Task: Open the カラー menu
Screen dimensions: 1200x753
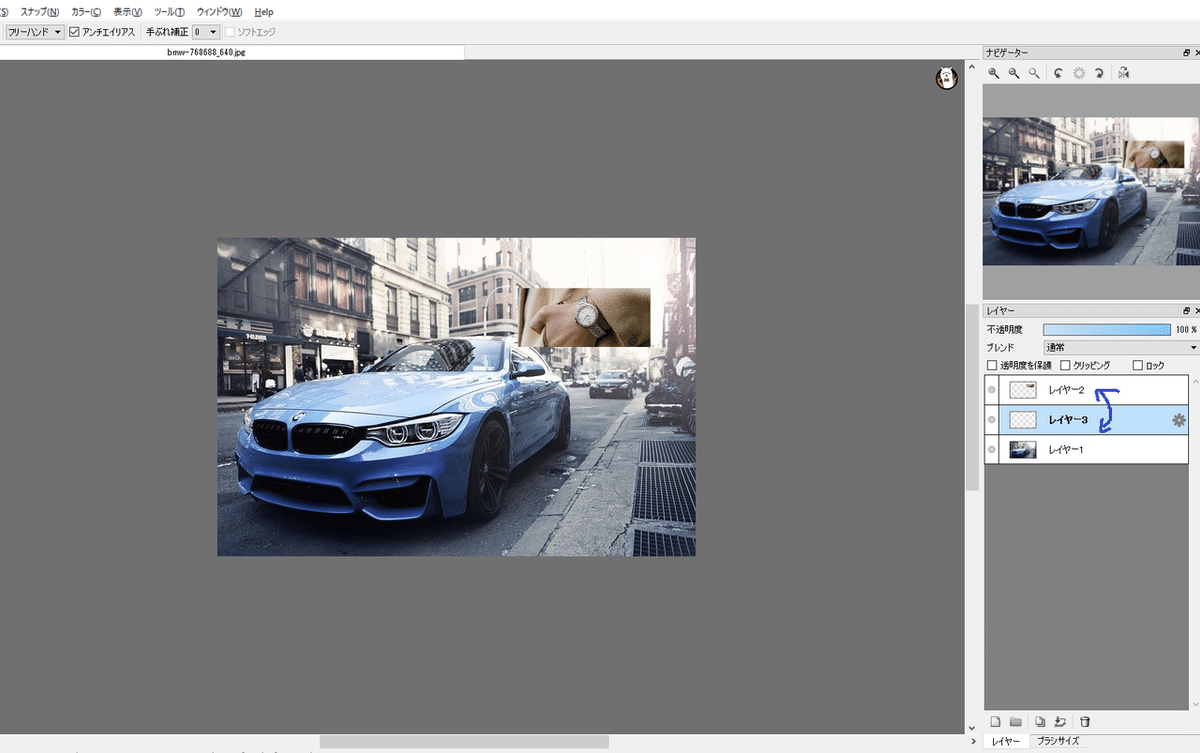Action: (86, 11)
